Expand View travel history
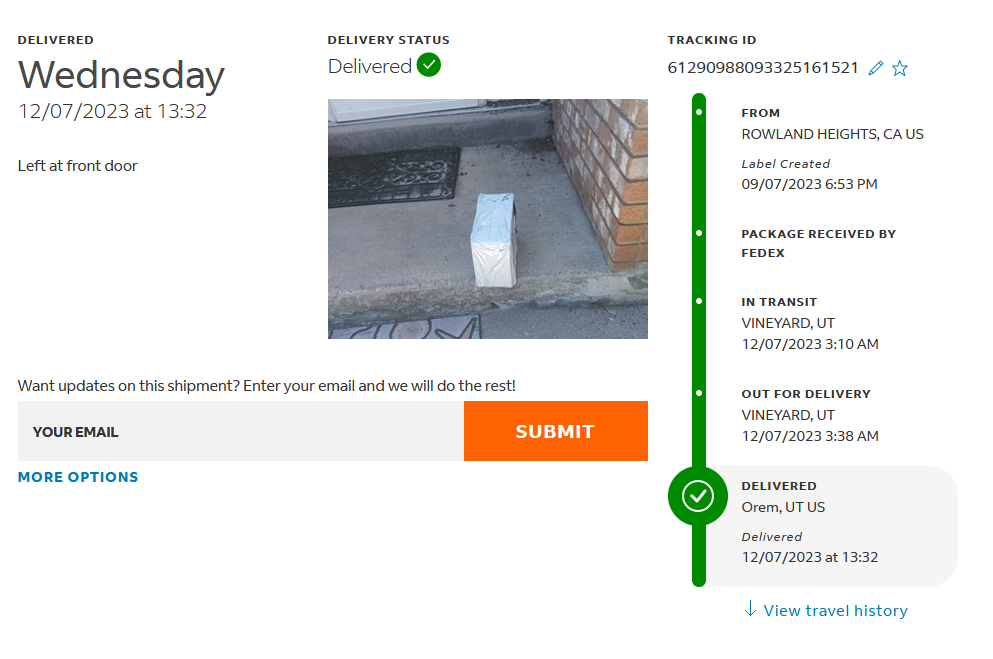This screenshot has height=659, width=993. (835, 610)
